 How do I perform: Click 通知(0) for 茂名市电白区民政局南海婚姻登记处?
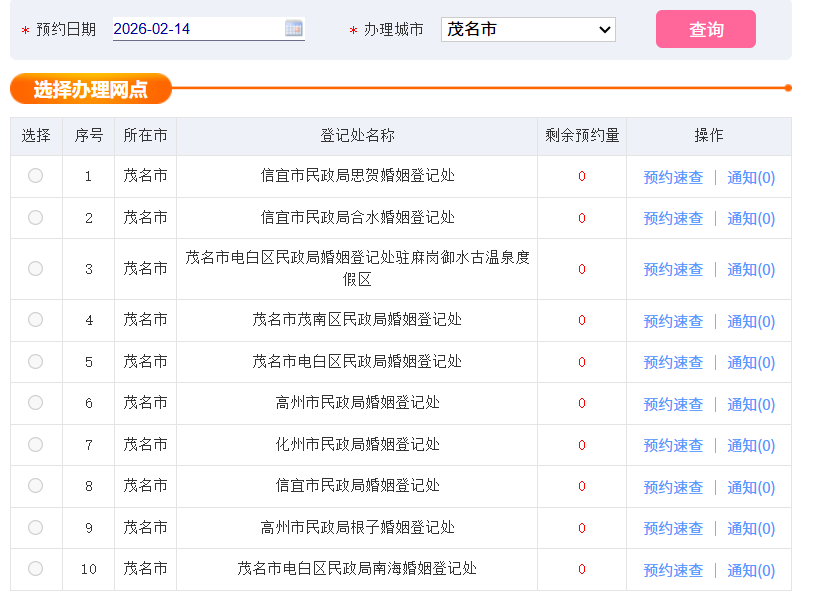pyautogui.click(x=751, y=569)
